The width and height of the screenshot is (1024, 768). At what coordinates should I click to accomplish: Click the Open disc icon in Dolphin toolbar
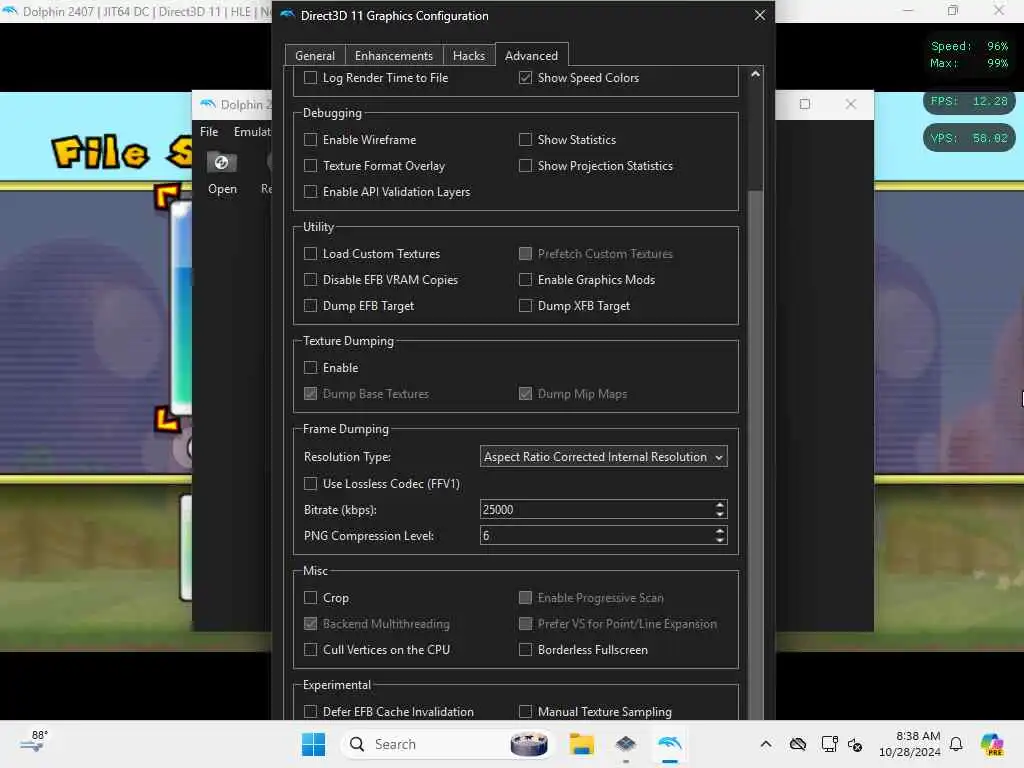coord(221,162)
